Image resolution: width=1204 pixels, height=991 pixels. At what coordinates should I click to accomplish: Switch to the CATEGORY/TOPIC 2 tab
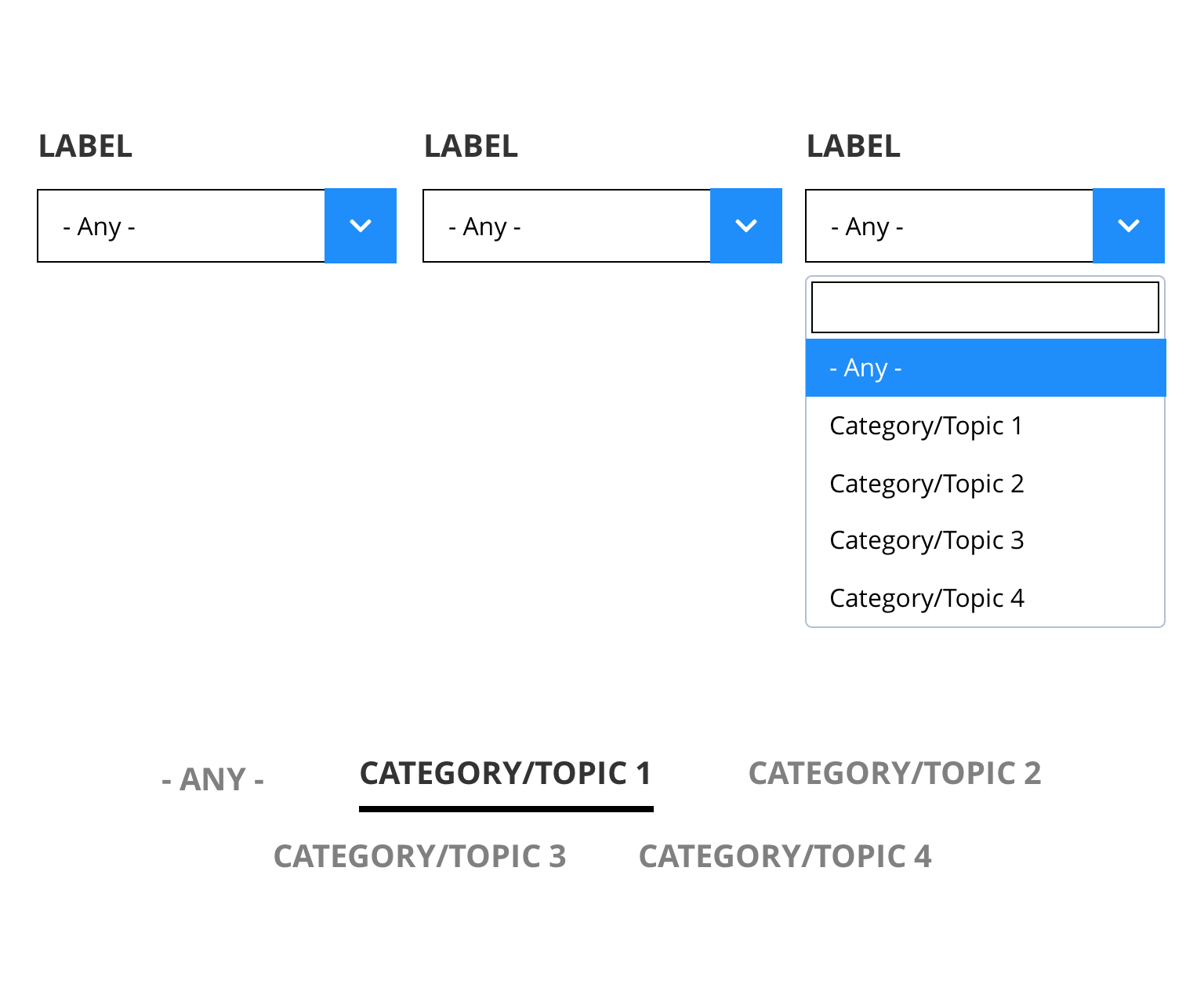895,774
